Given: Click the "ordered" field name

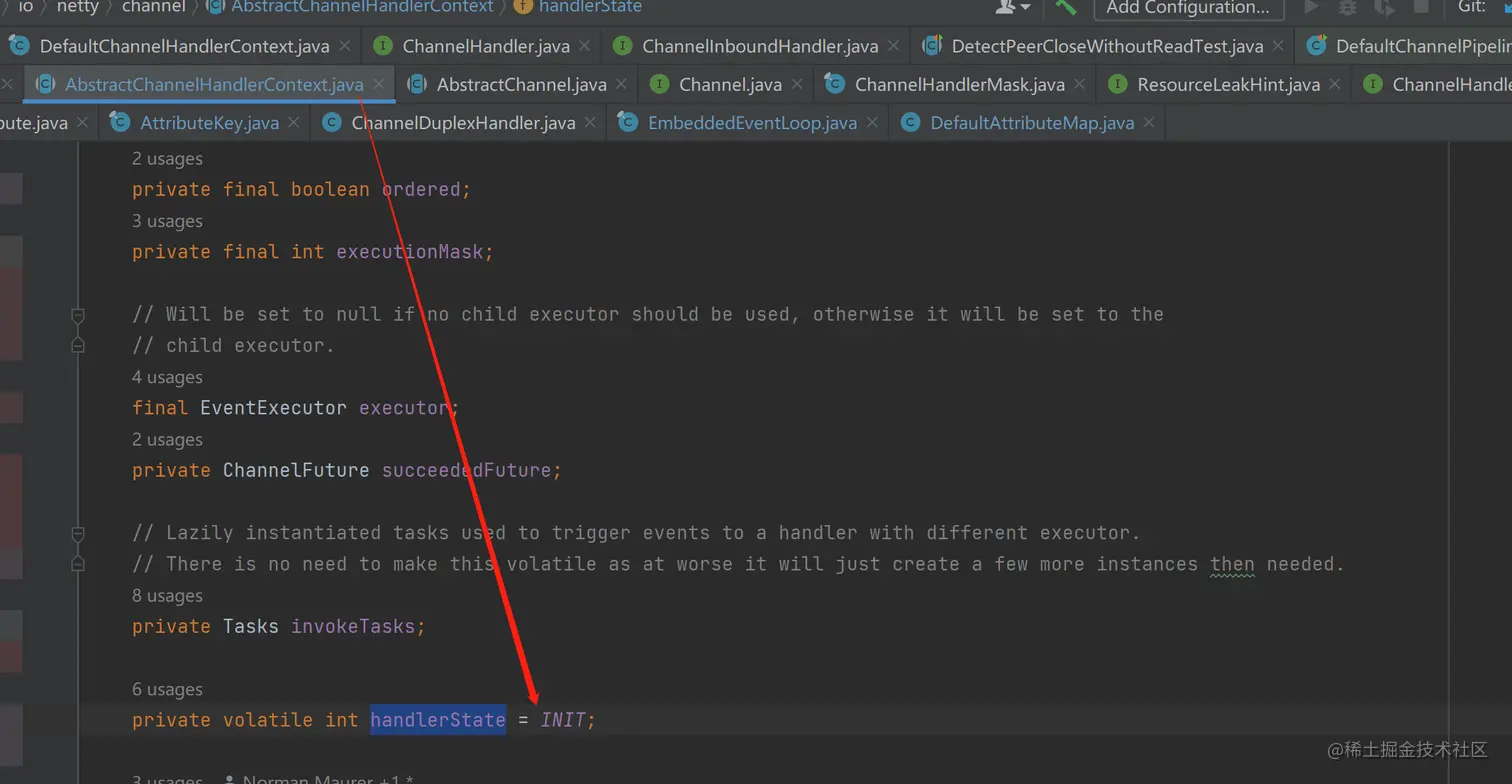Looking at the screenshot, I should click(x=421, y=190).
